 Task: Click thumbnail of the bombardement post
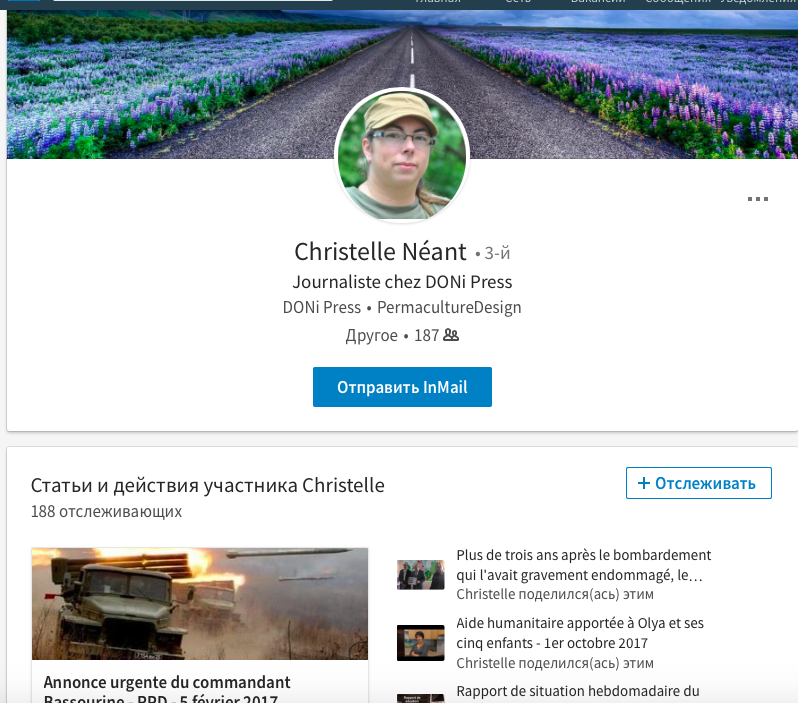tap(420, 575)
